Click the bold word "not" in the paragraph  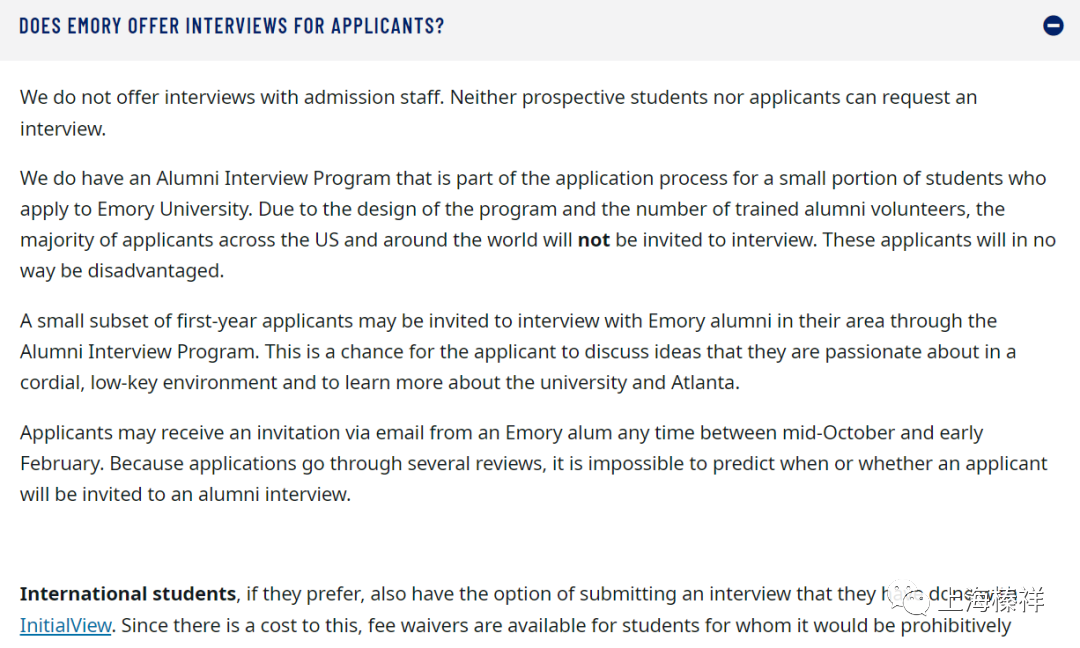coord(594,240)
